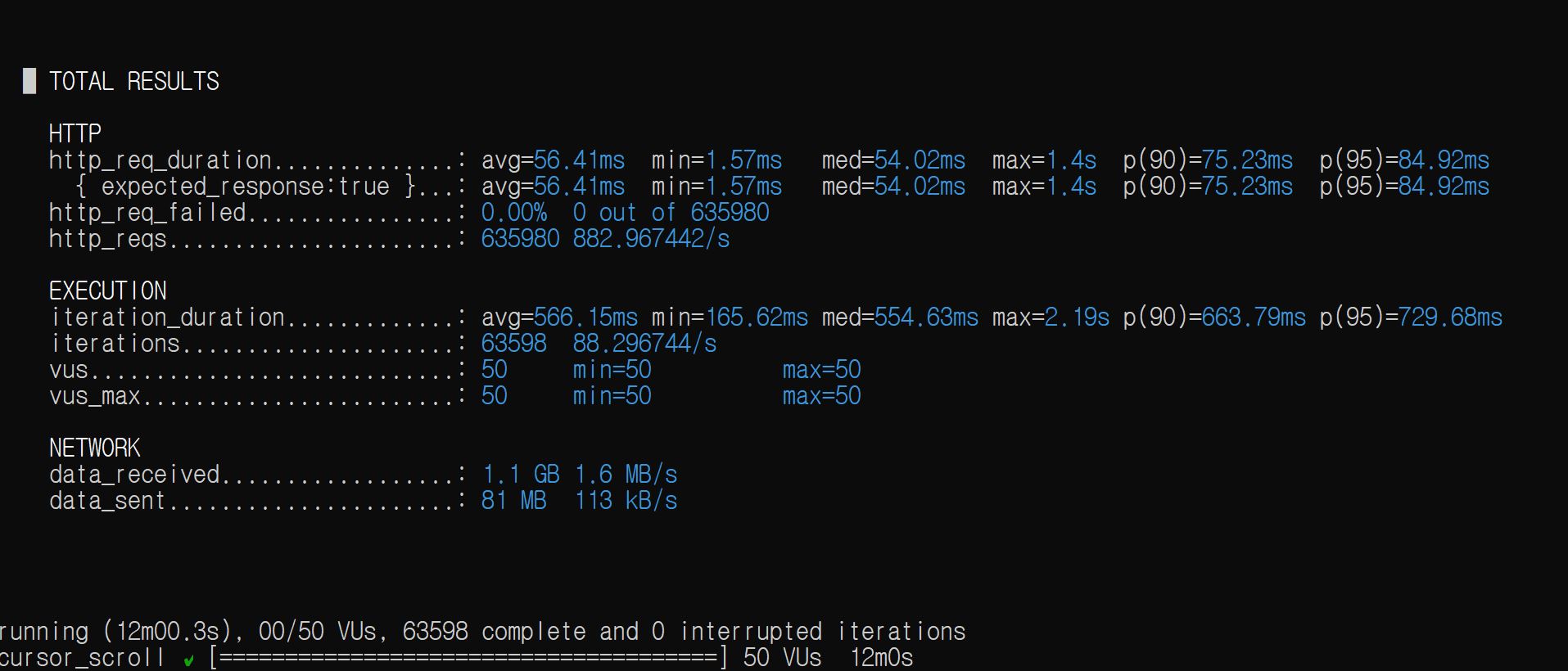Click the HTTP section heading
Image resolution: width=1568 pixels, height=671 pixels.
point(75,133)
